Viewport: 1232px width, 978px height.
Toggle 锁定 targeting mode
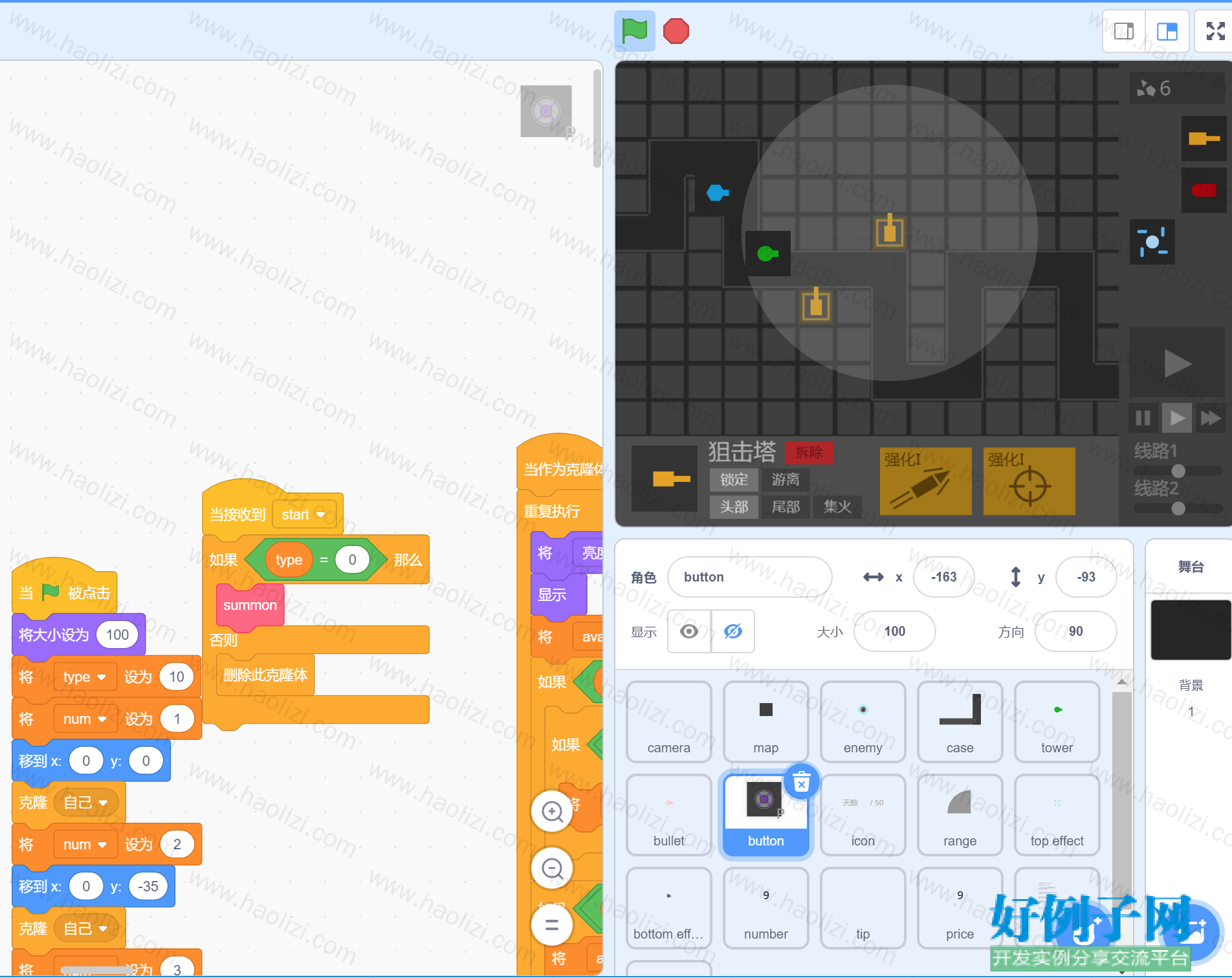[734, 480]
